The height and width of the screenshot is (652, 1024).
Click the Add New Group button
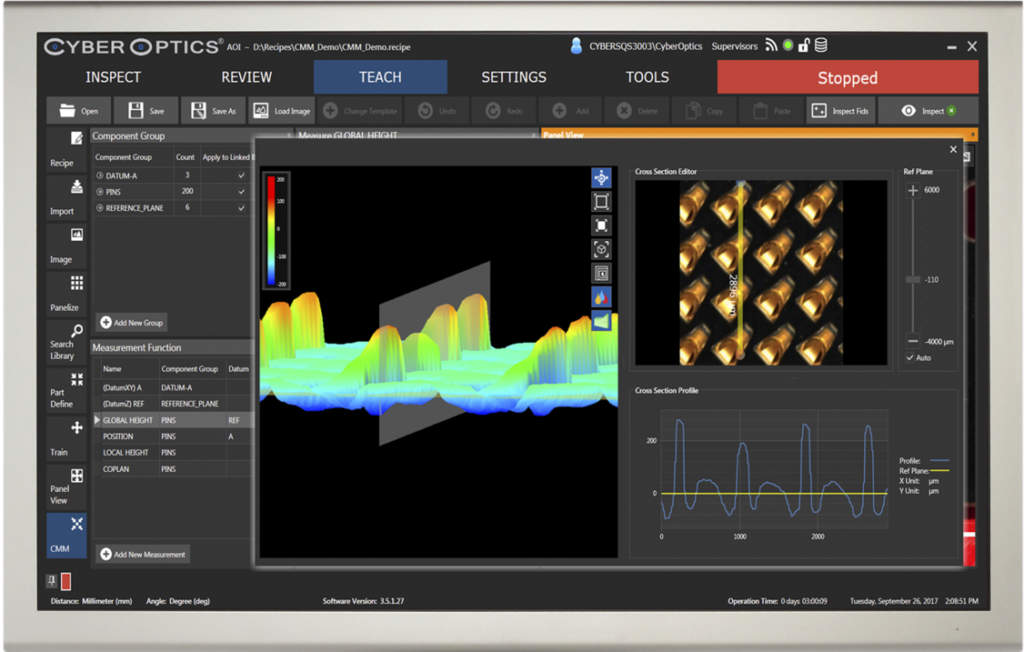click(132, 322)
